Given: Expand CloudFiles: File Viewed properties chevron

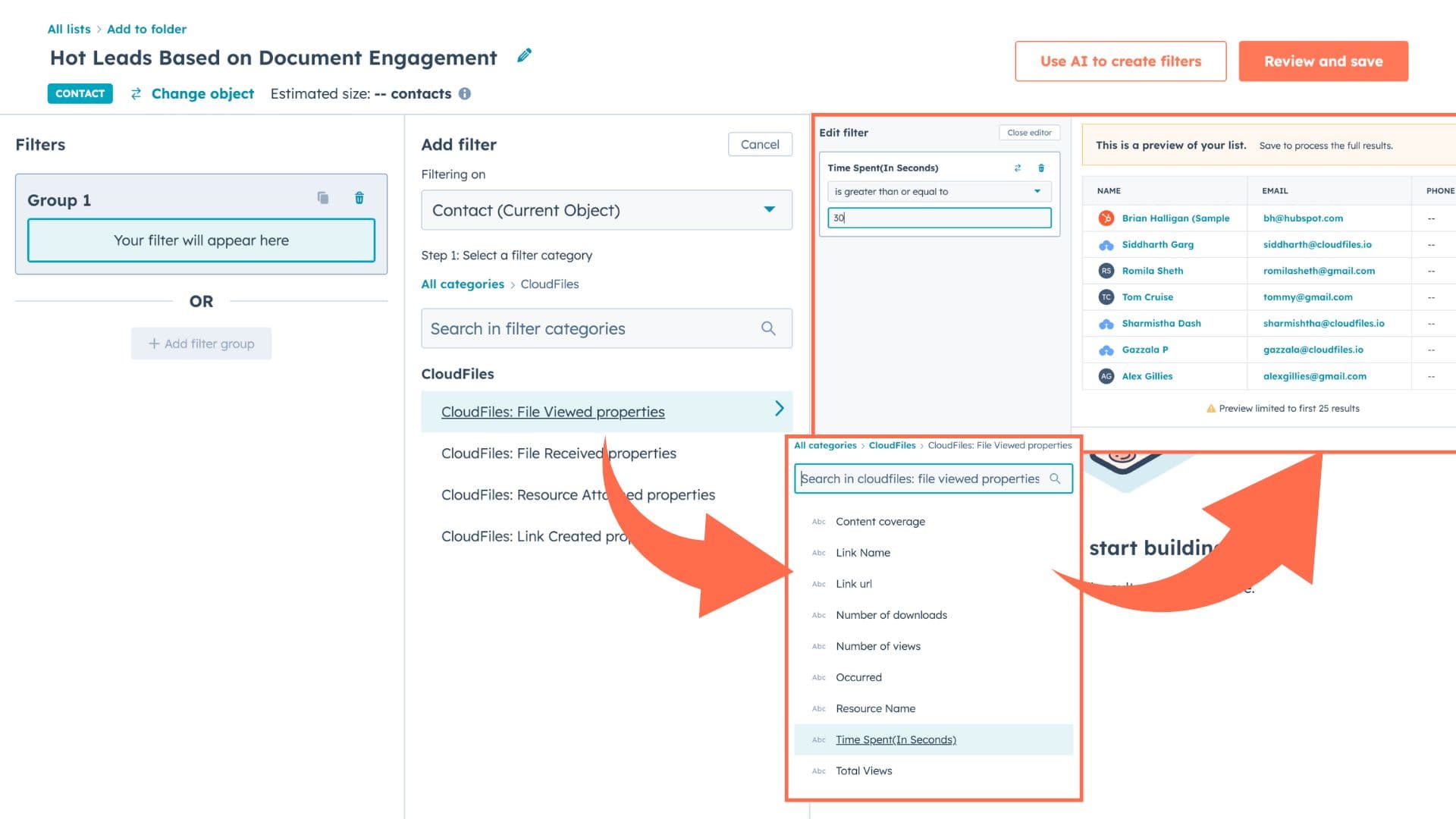Looking at the screenshot, I should [x=779, y=409].
